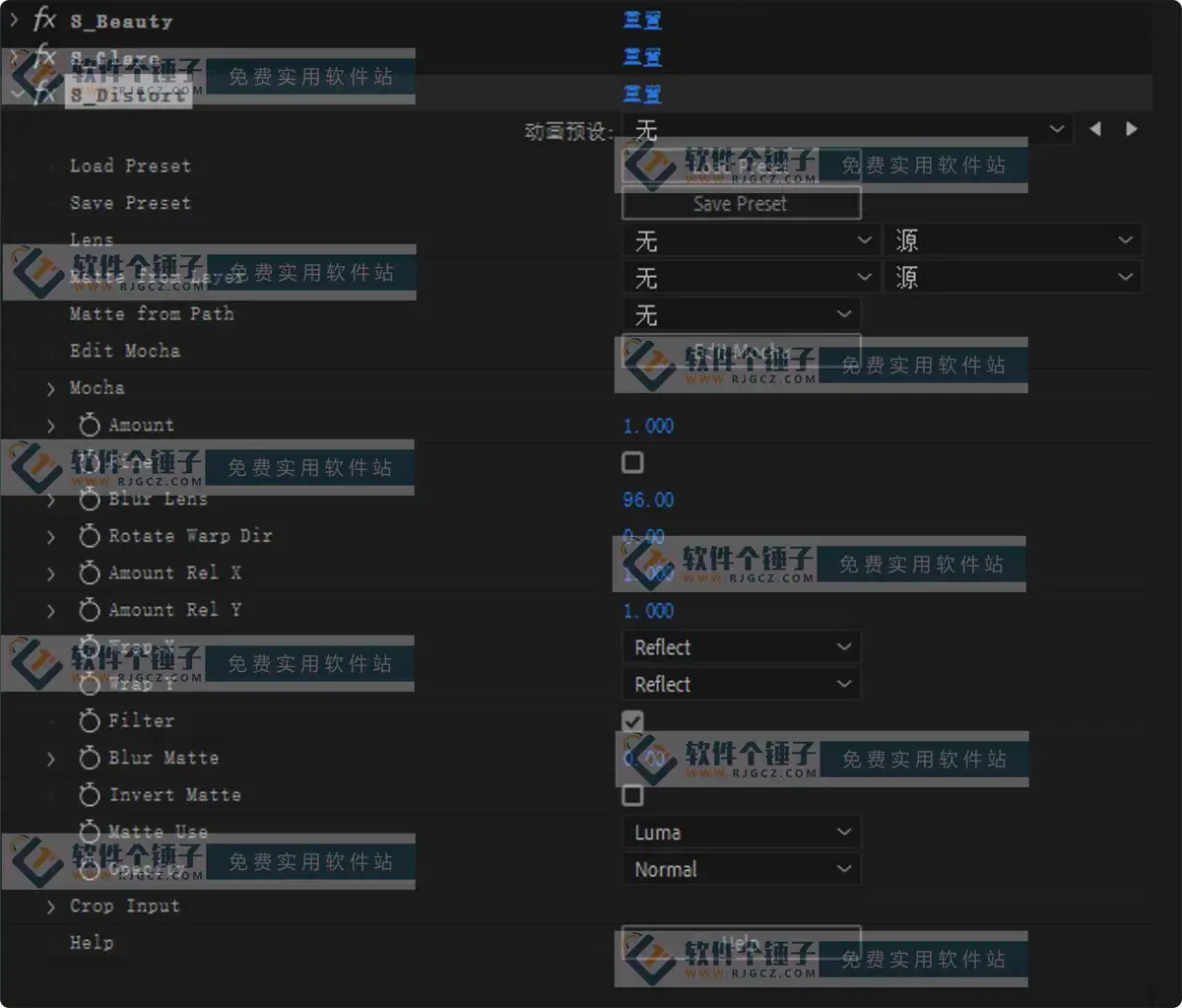
Task: Open the Wrap X Reflect dropdown
Action: pyautogui.click(x=742, y=647)
